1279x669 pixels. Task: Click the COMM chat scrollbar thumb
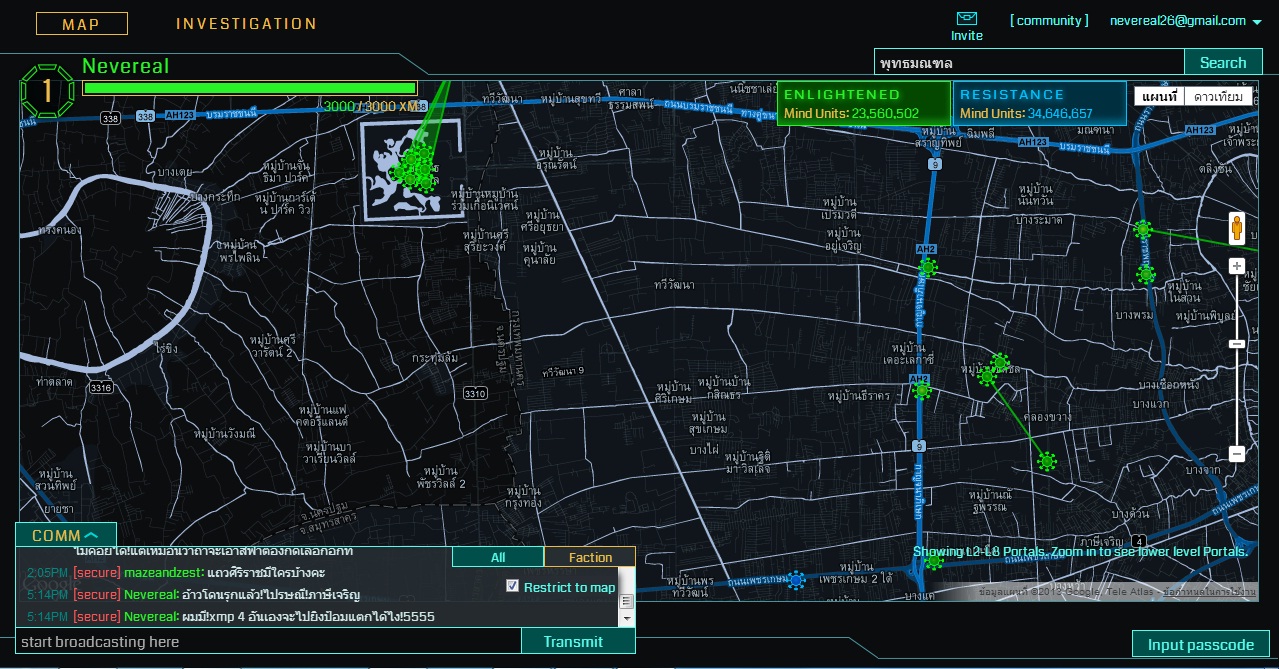pos(627,601)
